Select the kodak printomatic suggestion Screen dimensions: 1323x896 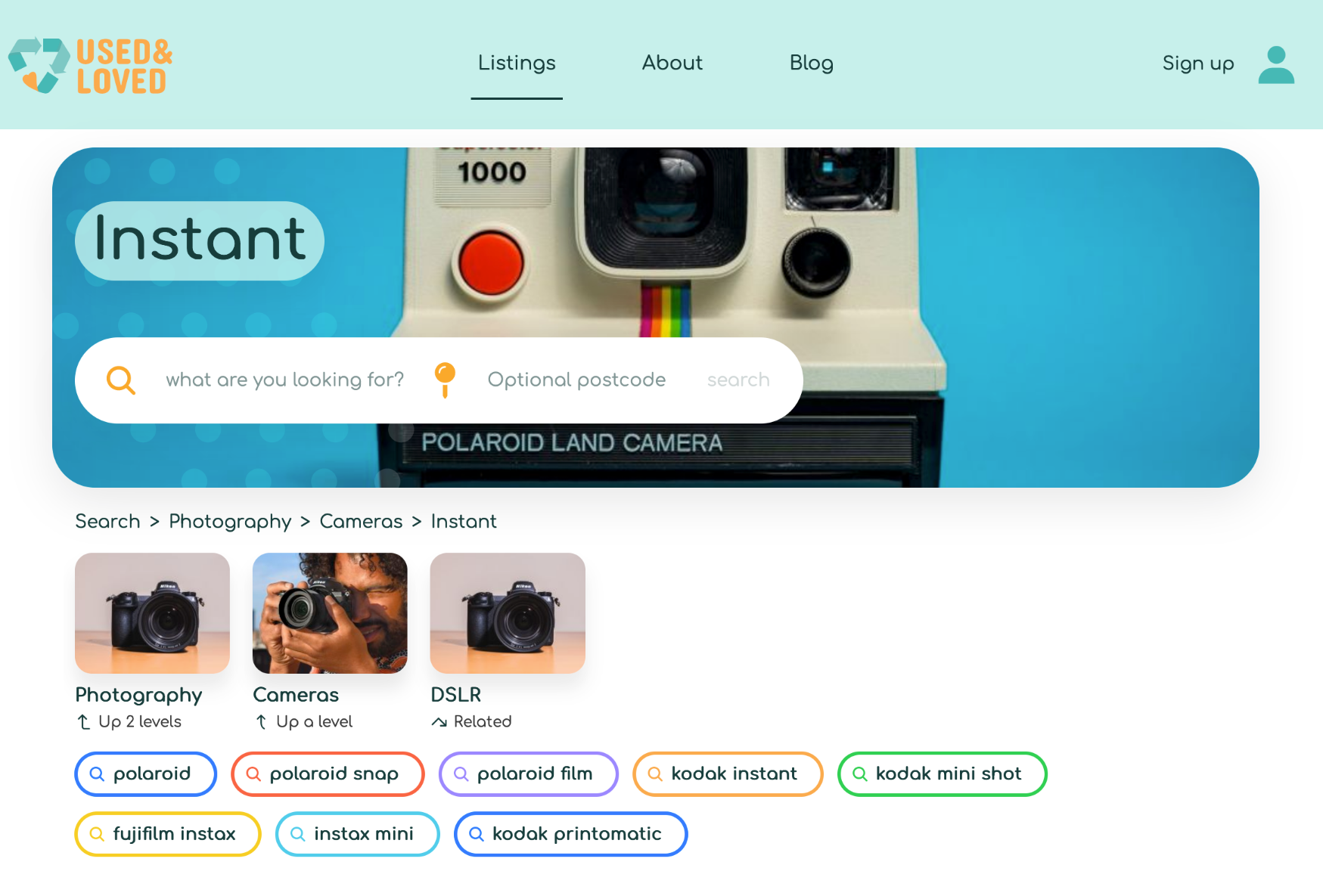[x=571, y=834]
